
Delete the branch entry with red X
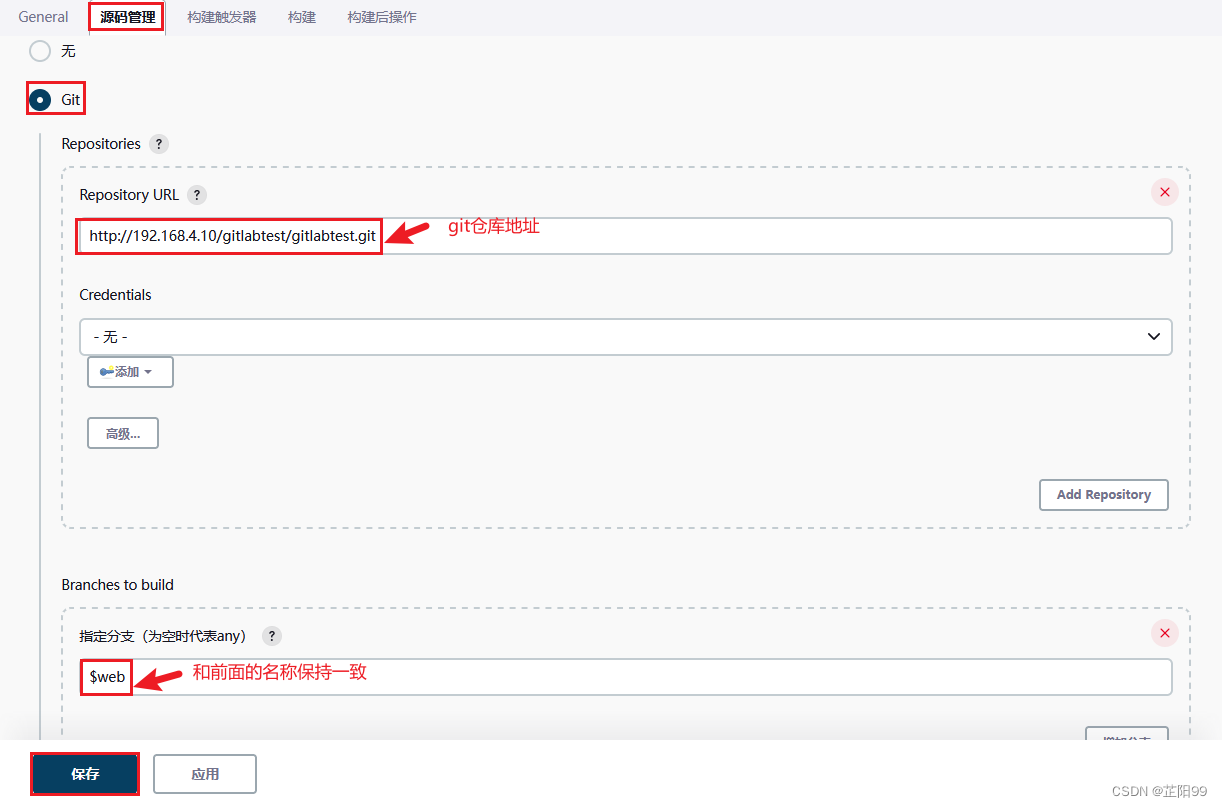(x=1165, y=632)
